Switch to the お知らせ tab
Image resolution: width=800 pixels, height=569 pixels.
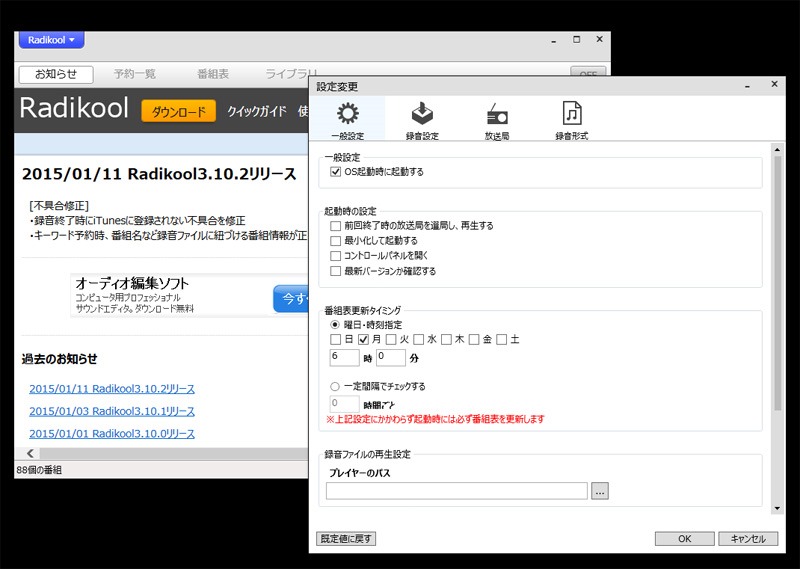[x=56, y=74]
